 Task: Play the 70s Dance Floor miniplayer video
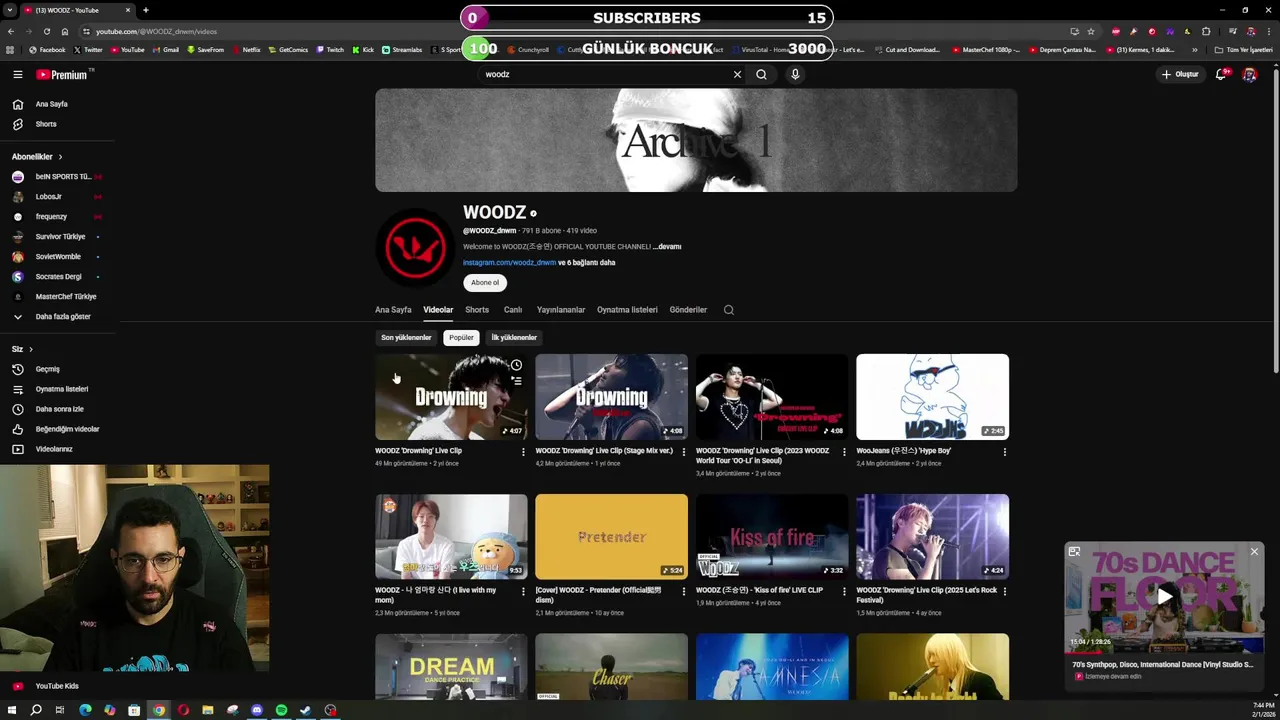pos(1165,597)
